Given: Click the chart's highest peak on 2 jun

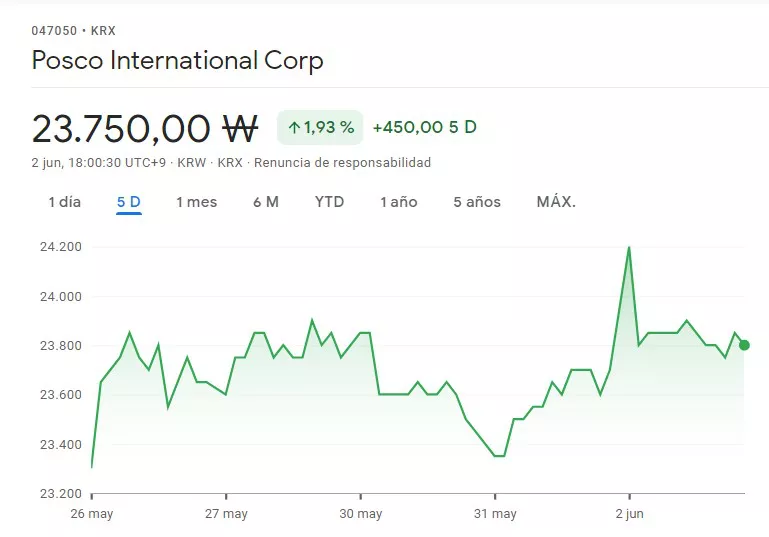Looking at the screenshot, I should click(629, 247).
